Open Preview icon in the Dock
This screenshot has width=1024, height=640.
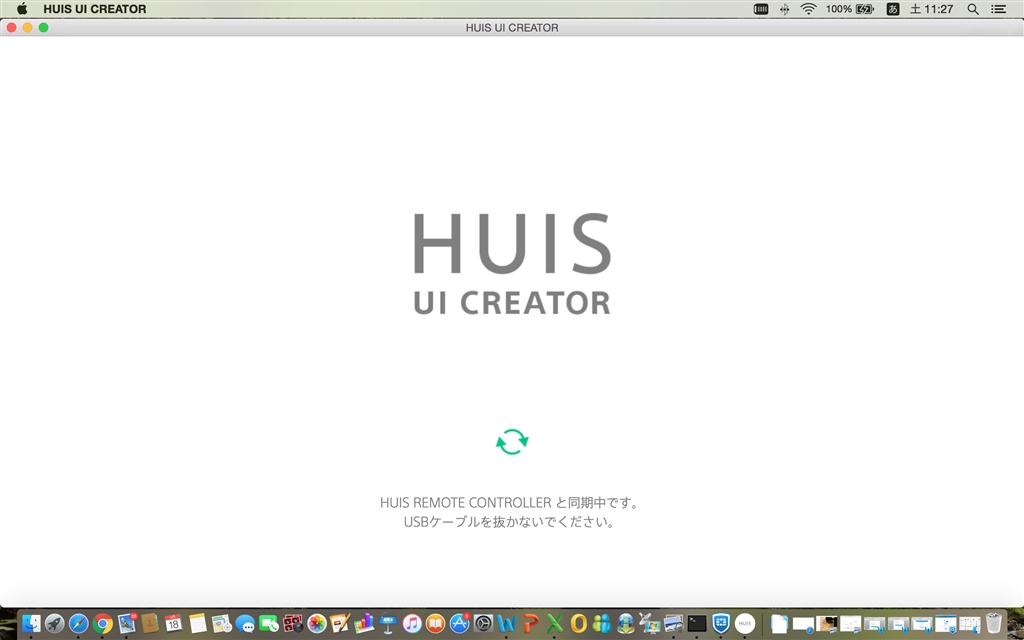(x=673, y=624)
